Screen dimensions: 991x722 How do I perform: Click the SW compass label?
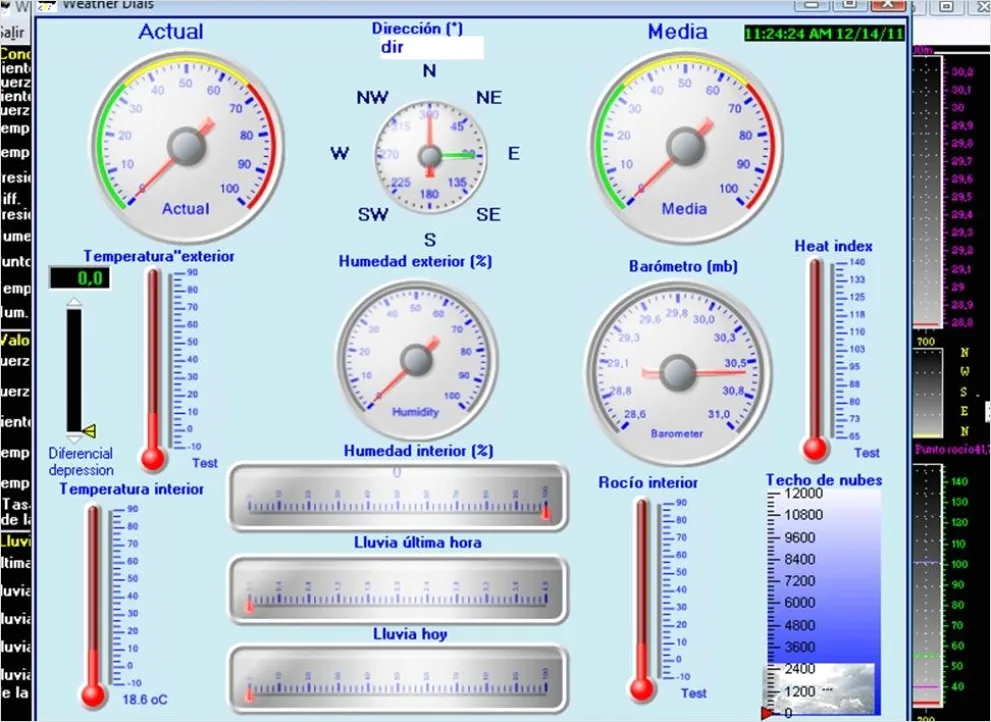pos(373,214)
